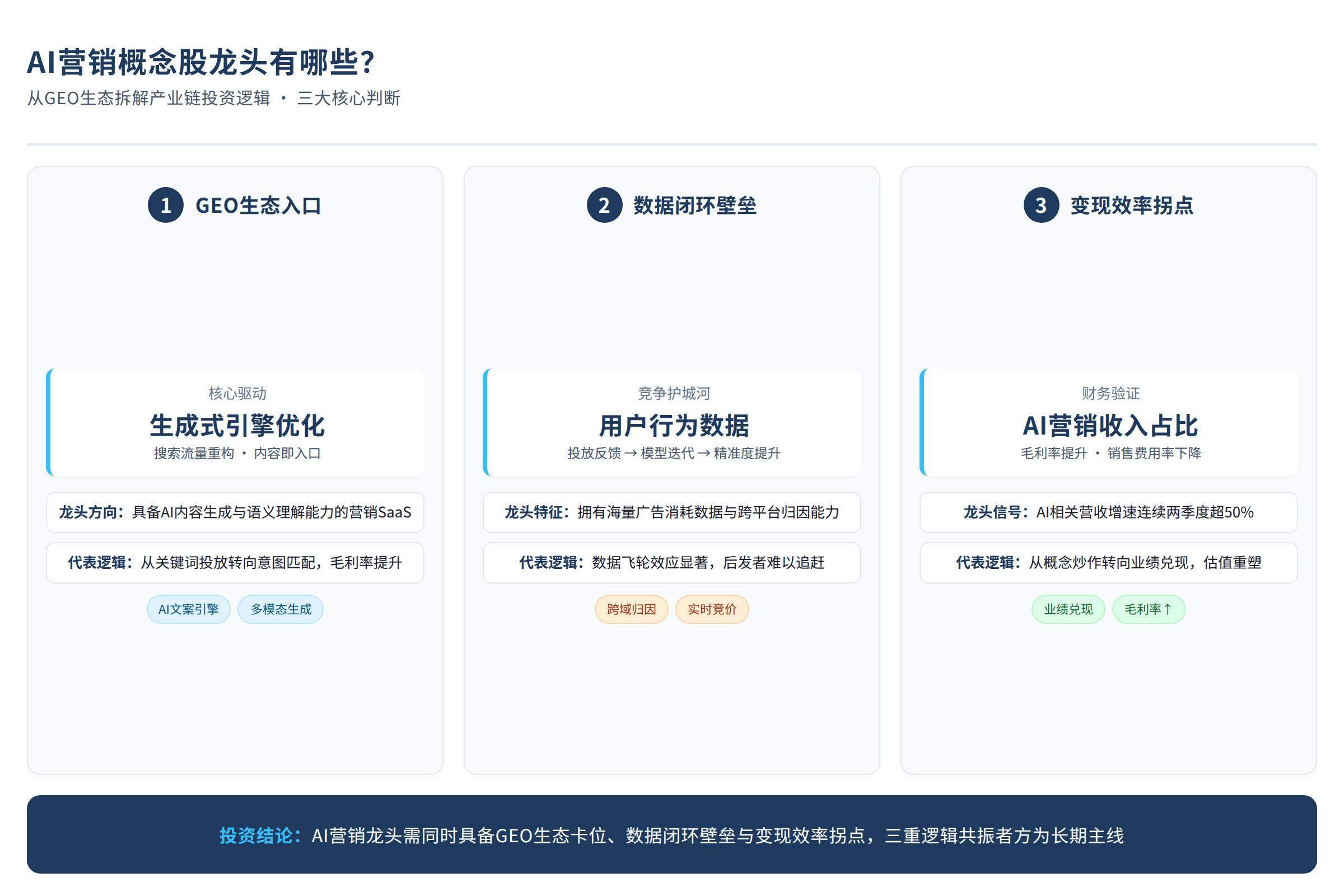The image size is (1344, 896).
Task: Click the 龙头信号 row about 营收增速超50%
Action: click(x=1108, y=512)
